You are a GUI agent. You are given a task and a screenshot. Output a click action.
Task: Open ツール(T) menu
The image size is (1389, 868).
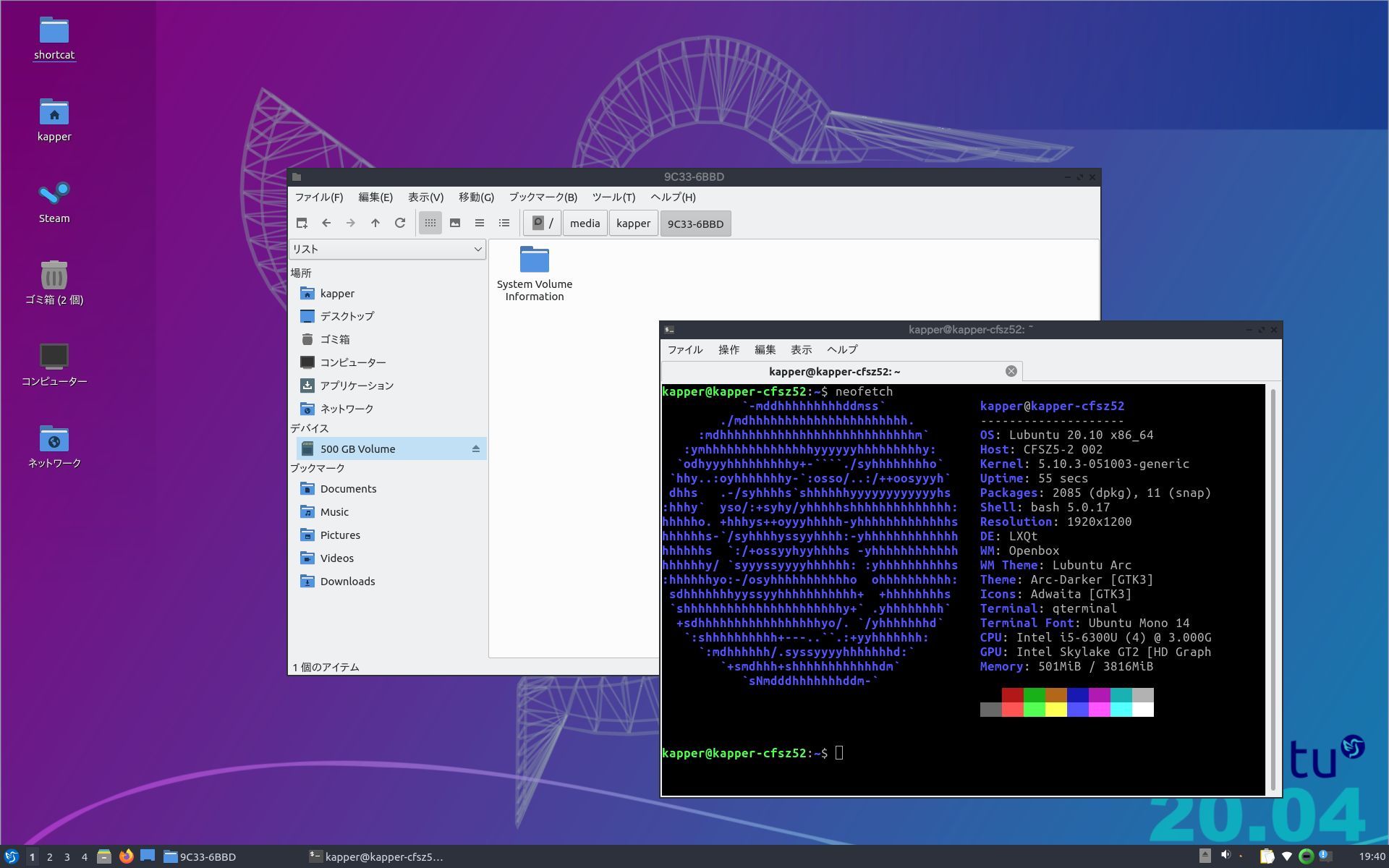tap(613, 197)
